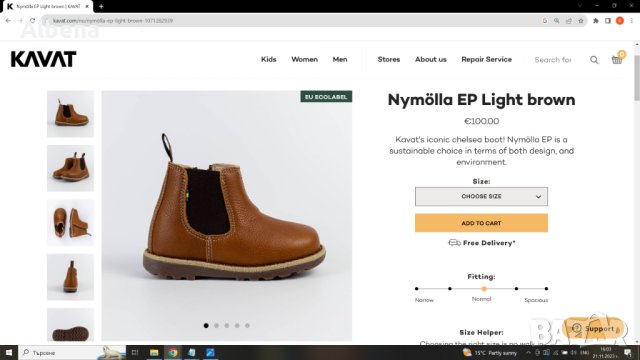This screenshot has width=640, height=360.
Task: Click the zoom magnifier in address bar
Action: [556, 21]
